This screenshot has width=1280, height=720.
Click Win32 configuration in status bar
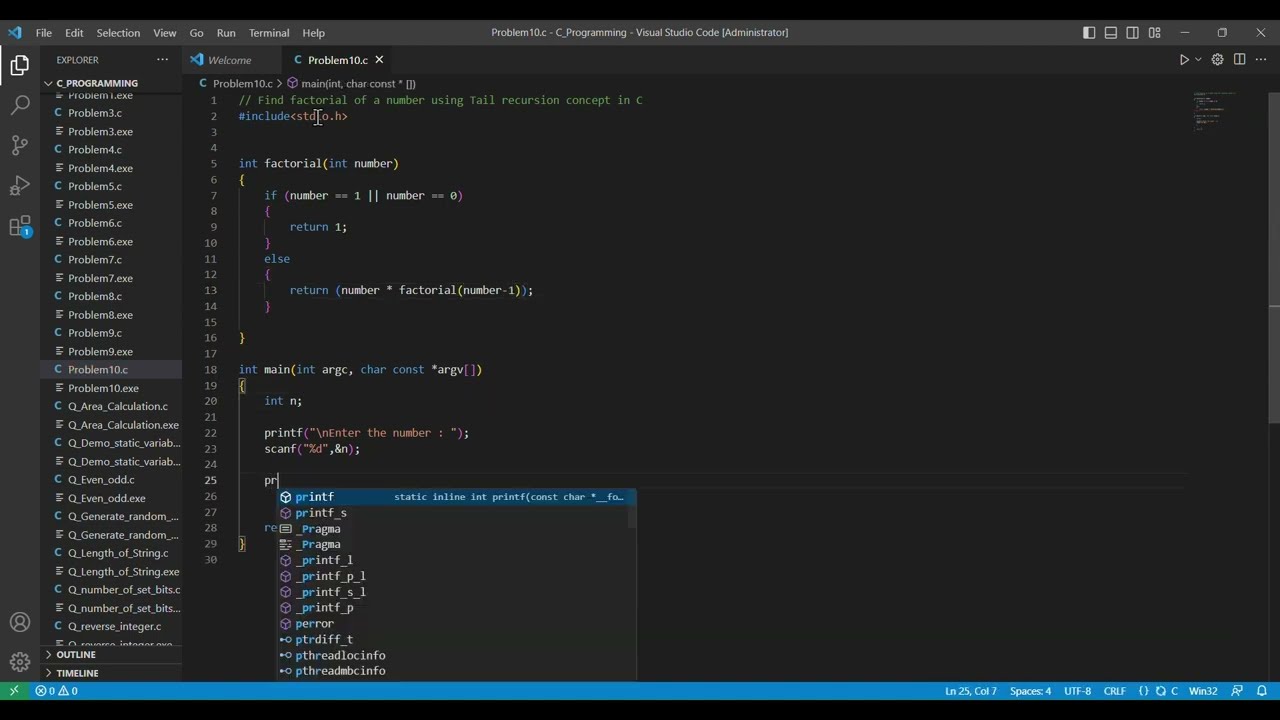click(x=1203, y=691)
